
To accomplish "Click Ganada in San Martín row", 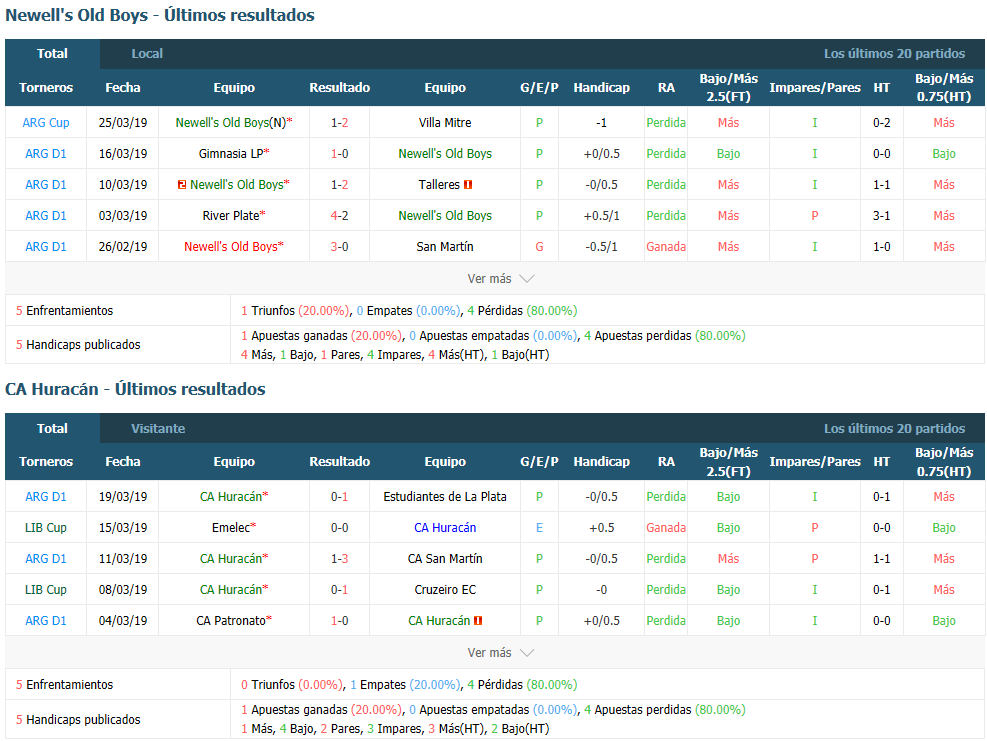I will click(x=666, y=247).
